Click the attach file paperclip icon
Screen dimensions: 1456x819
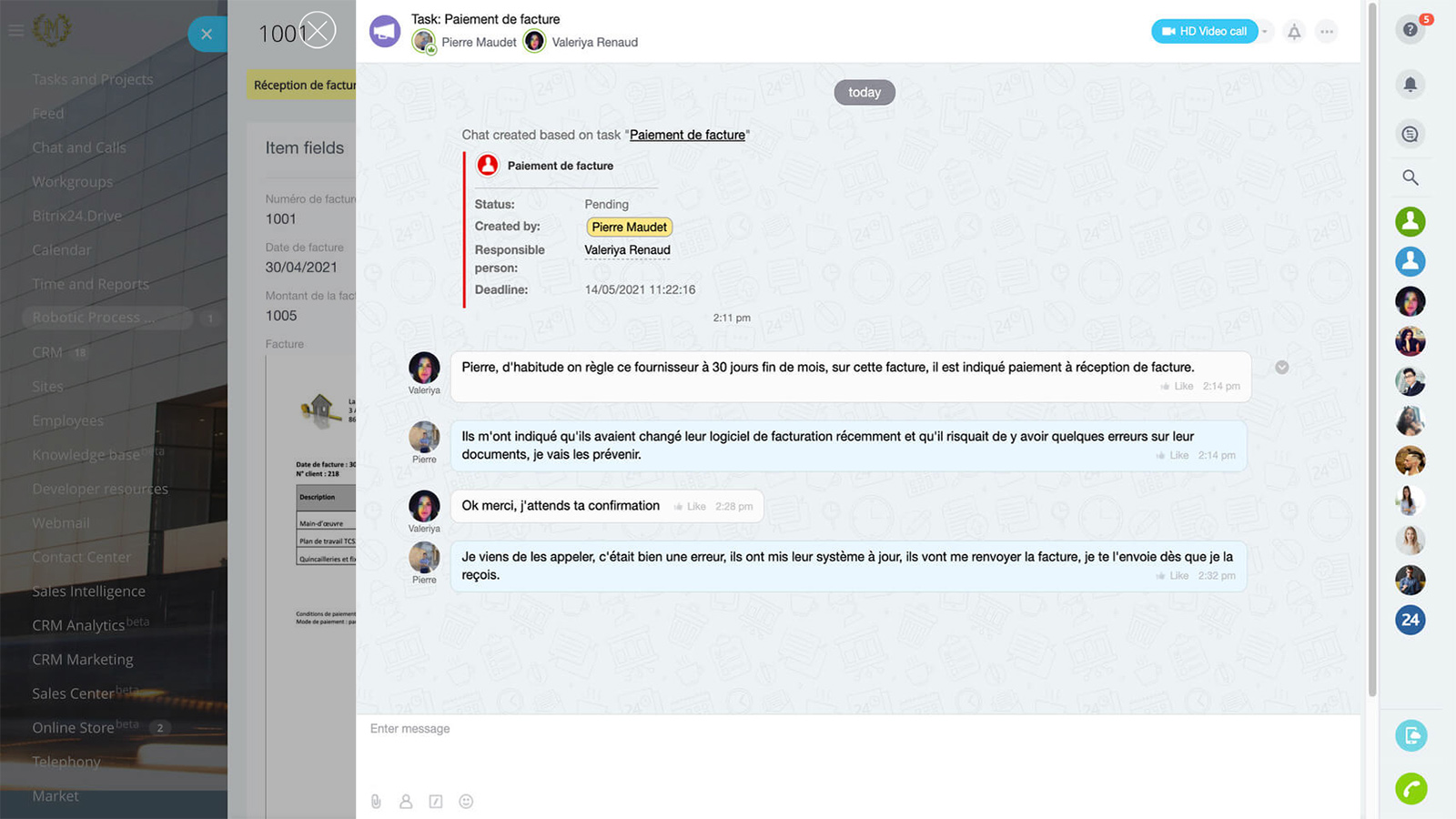pos(376,802)
